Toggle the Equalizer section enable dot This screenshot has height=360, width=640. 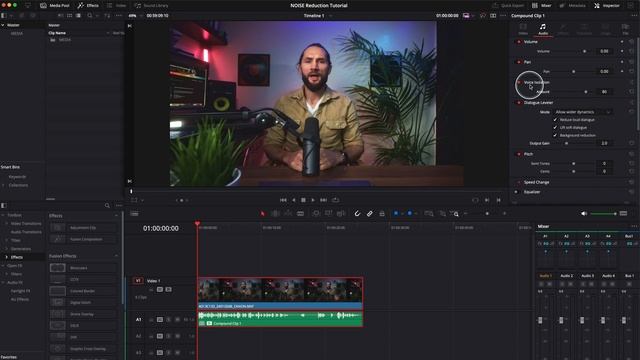516,191
